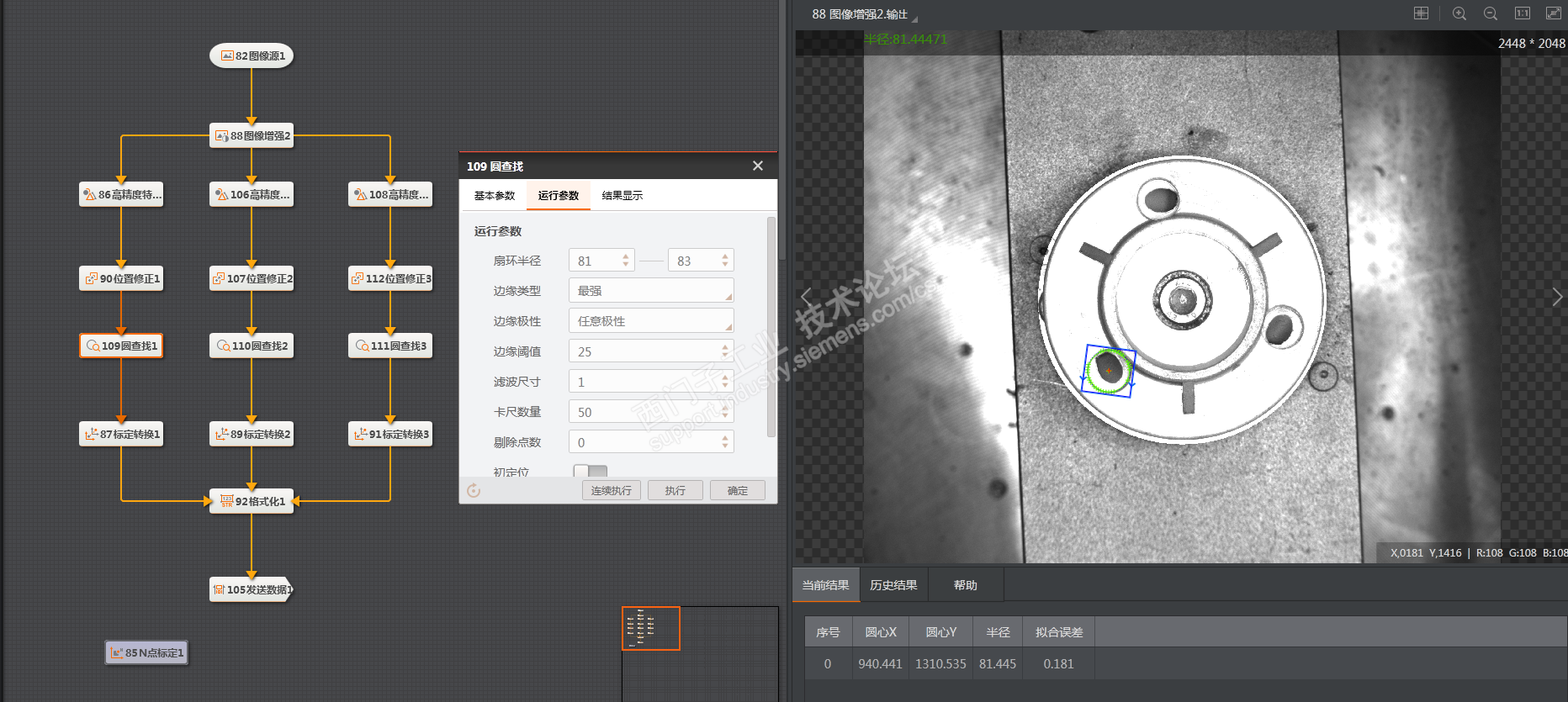Click the green 半径:81.44471 overlay text
This screenshot has height=702, width=1568.
click(x=906, y=40)
